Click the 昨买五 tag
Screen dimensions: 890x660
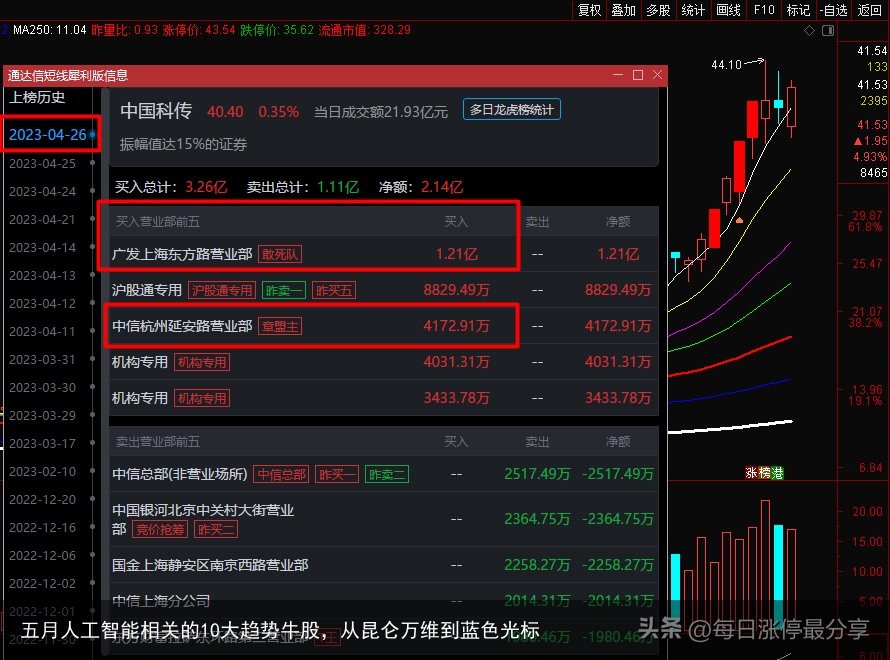pyautogui.click(x=334, y=291)
